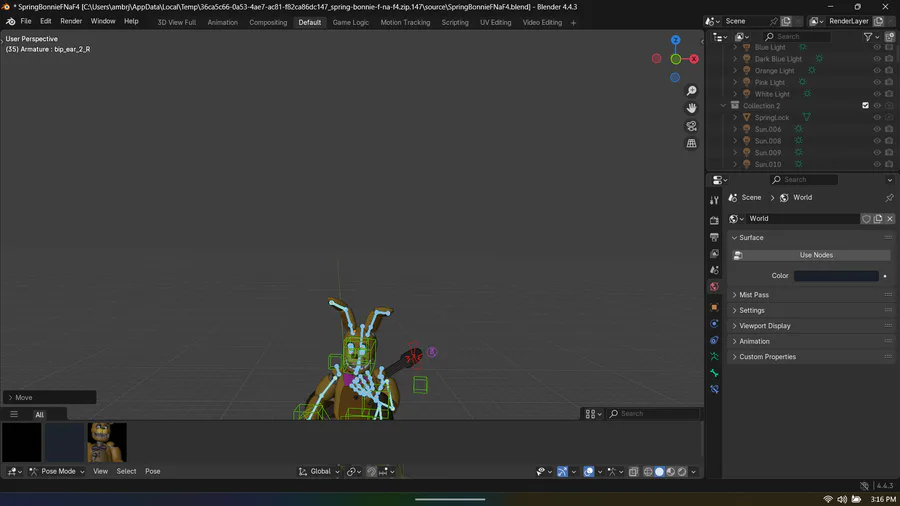This screenshot has height=506, width=900.
Task: Unlink the World datablock with X
Action: click(890, 219)
